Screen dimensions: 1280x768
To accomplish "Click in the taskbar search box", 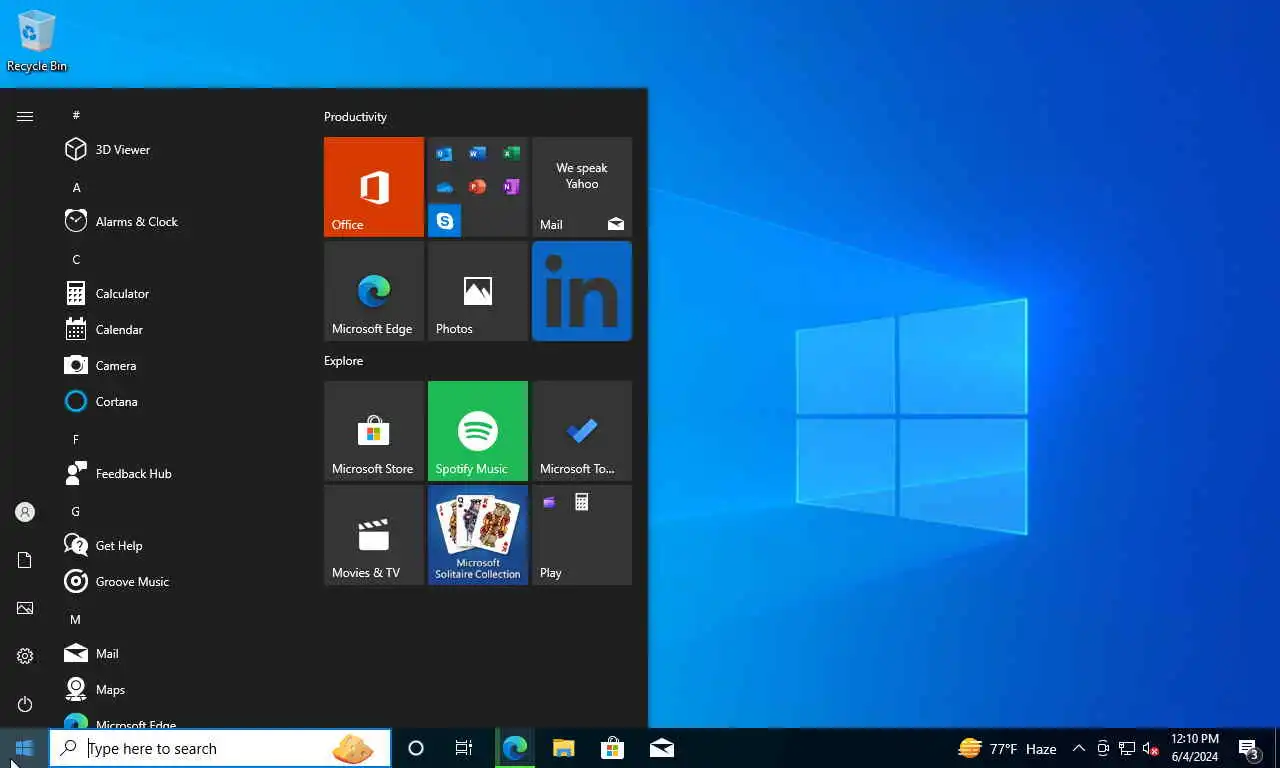I will click(220, 748).
